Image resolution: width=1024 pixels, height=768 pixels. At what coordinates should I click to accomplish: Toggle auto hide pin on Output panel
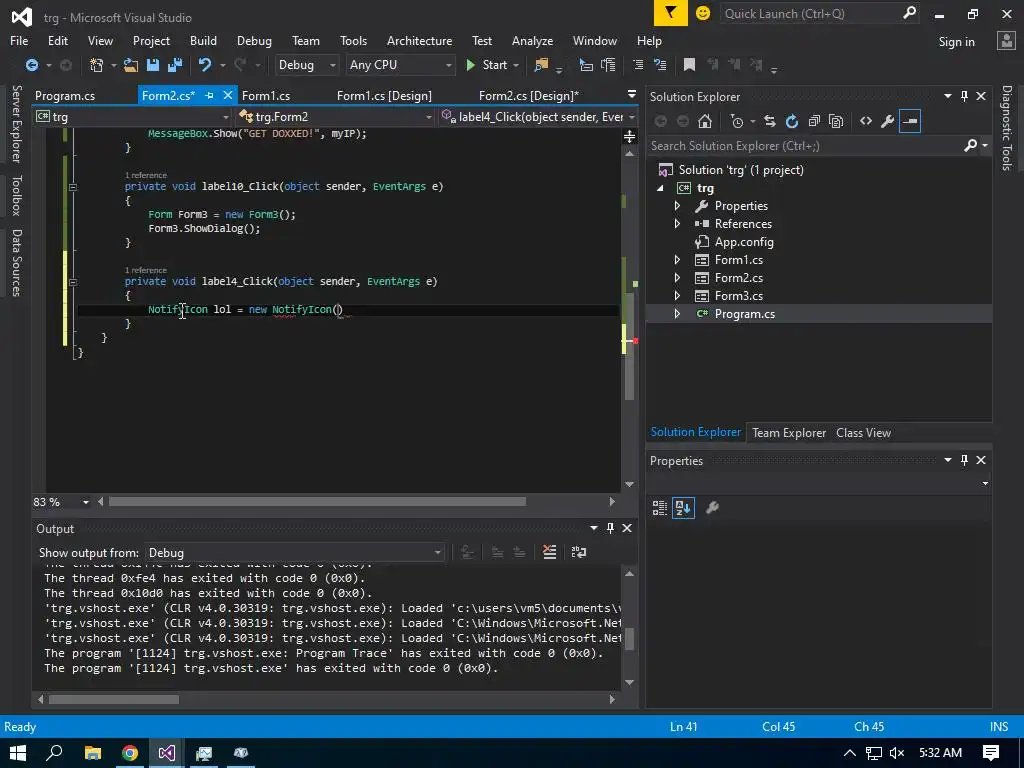[610, 528]
